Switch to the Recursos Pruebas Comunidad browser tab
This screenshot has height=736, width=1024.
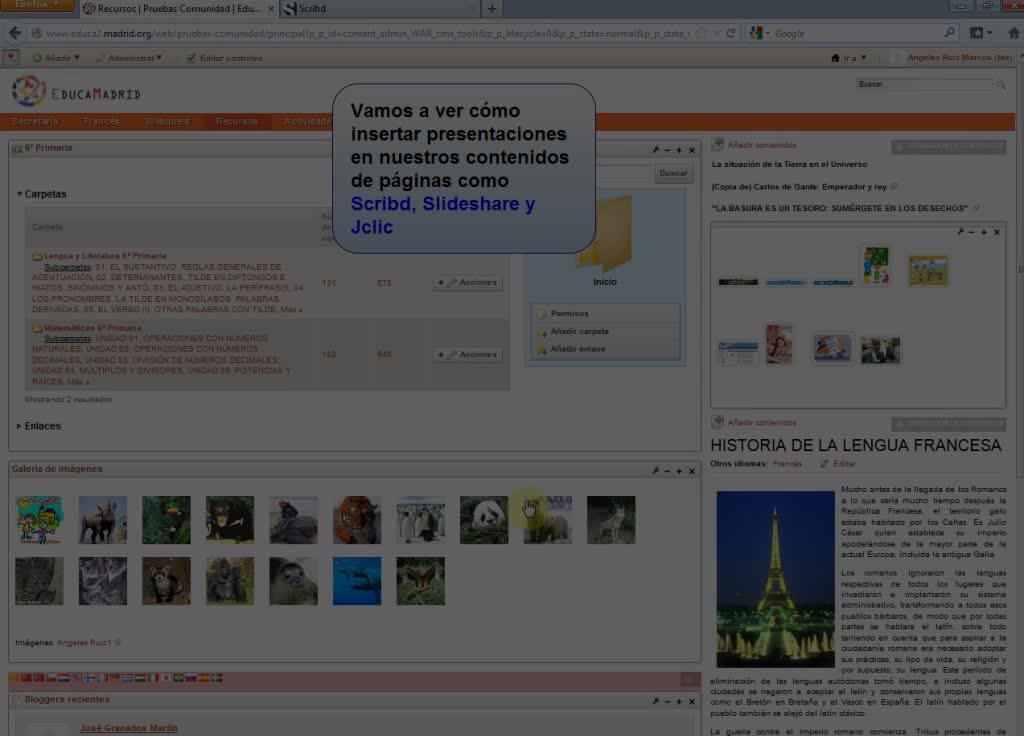(178, 8)
